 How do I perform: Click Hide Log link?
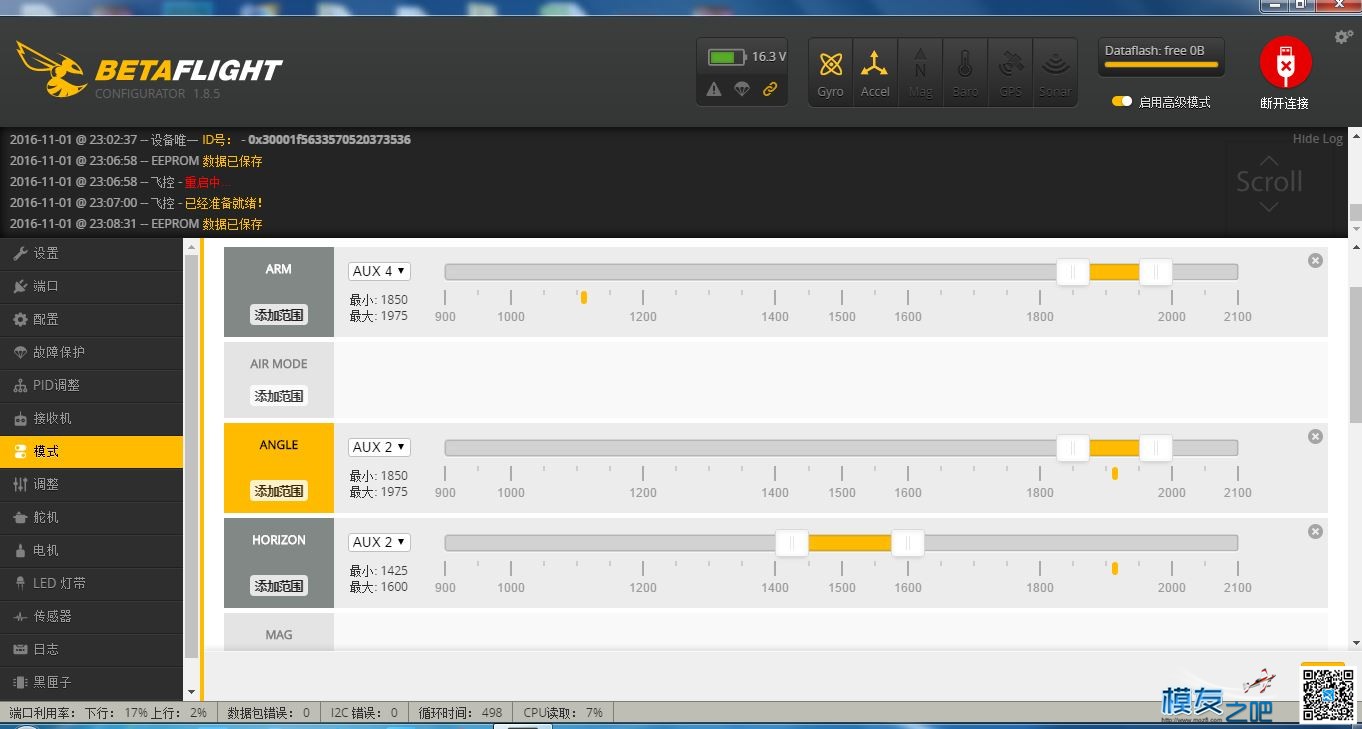[1317, 139]
